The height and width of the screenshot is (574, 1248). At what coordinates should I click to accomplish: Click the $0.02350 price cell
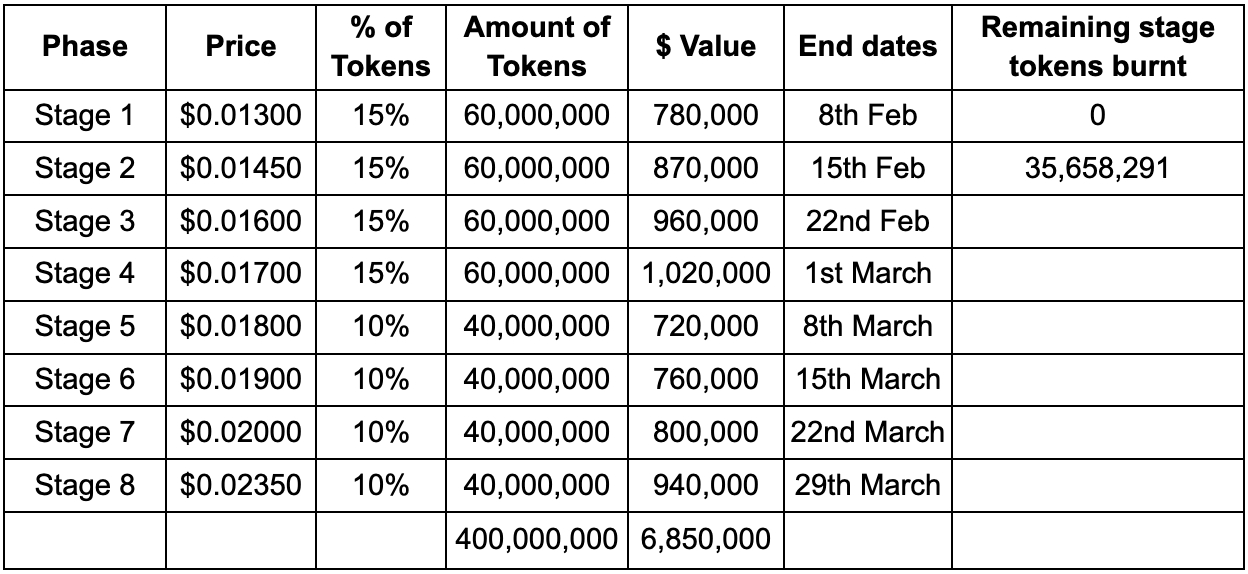coord(241,485)
